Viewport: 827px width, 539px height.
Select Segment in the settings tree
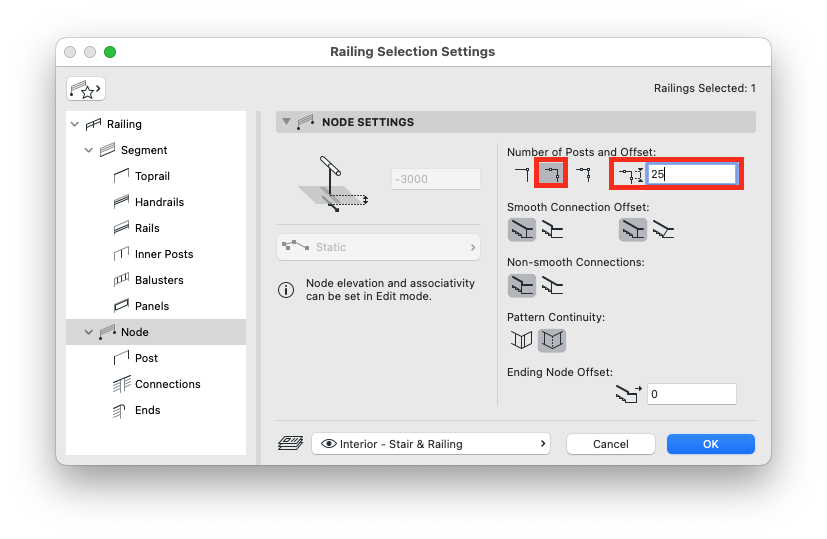tap(143, 150)
